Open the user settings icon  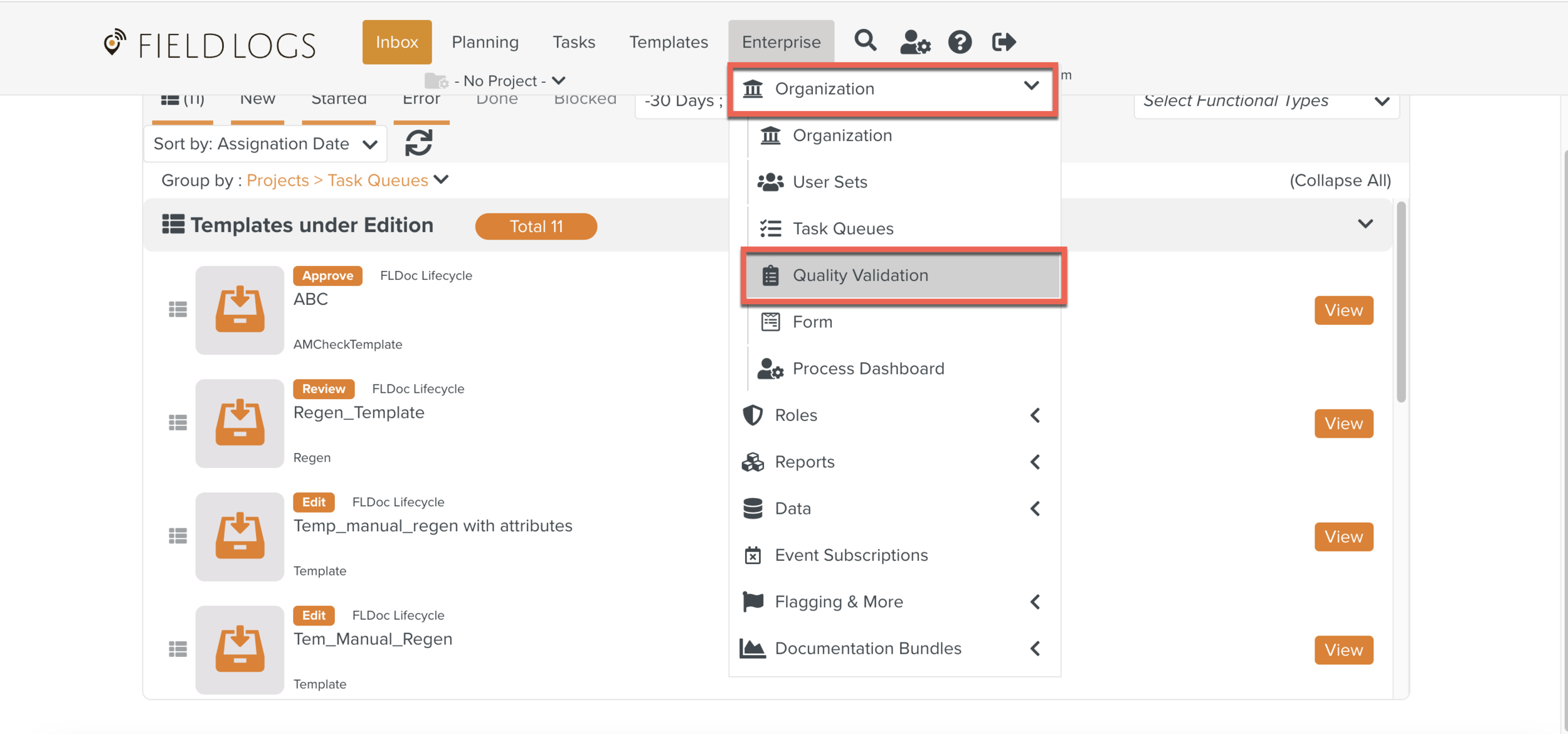914,42
